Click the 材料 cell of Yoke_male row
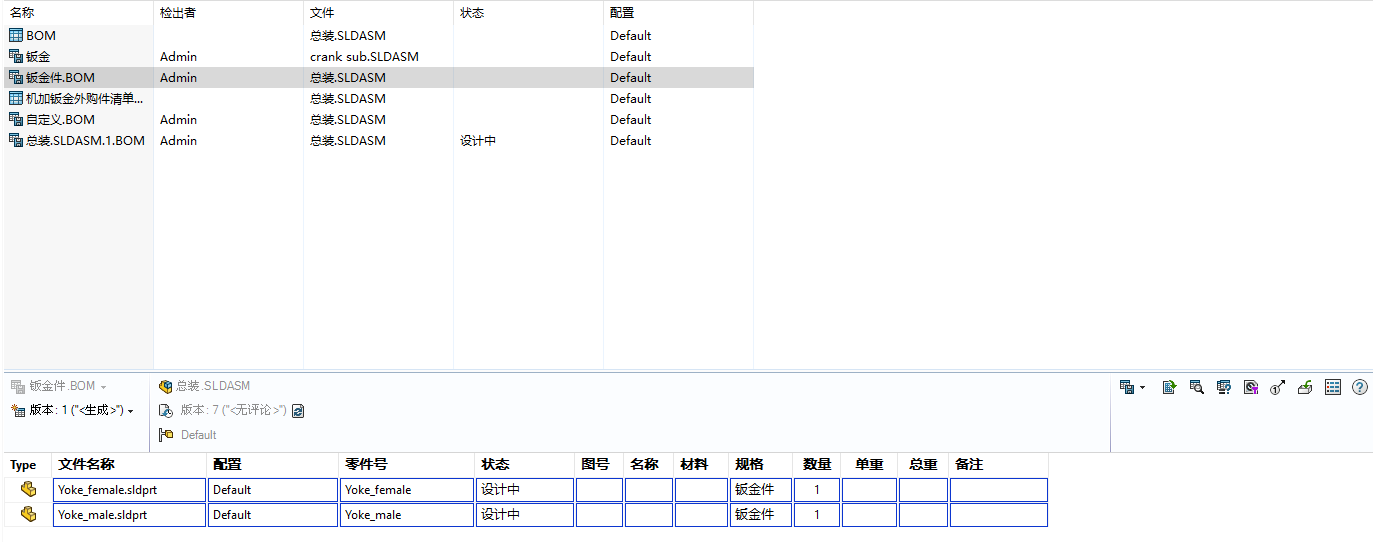 point(701,515)
